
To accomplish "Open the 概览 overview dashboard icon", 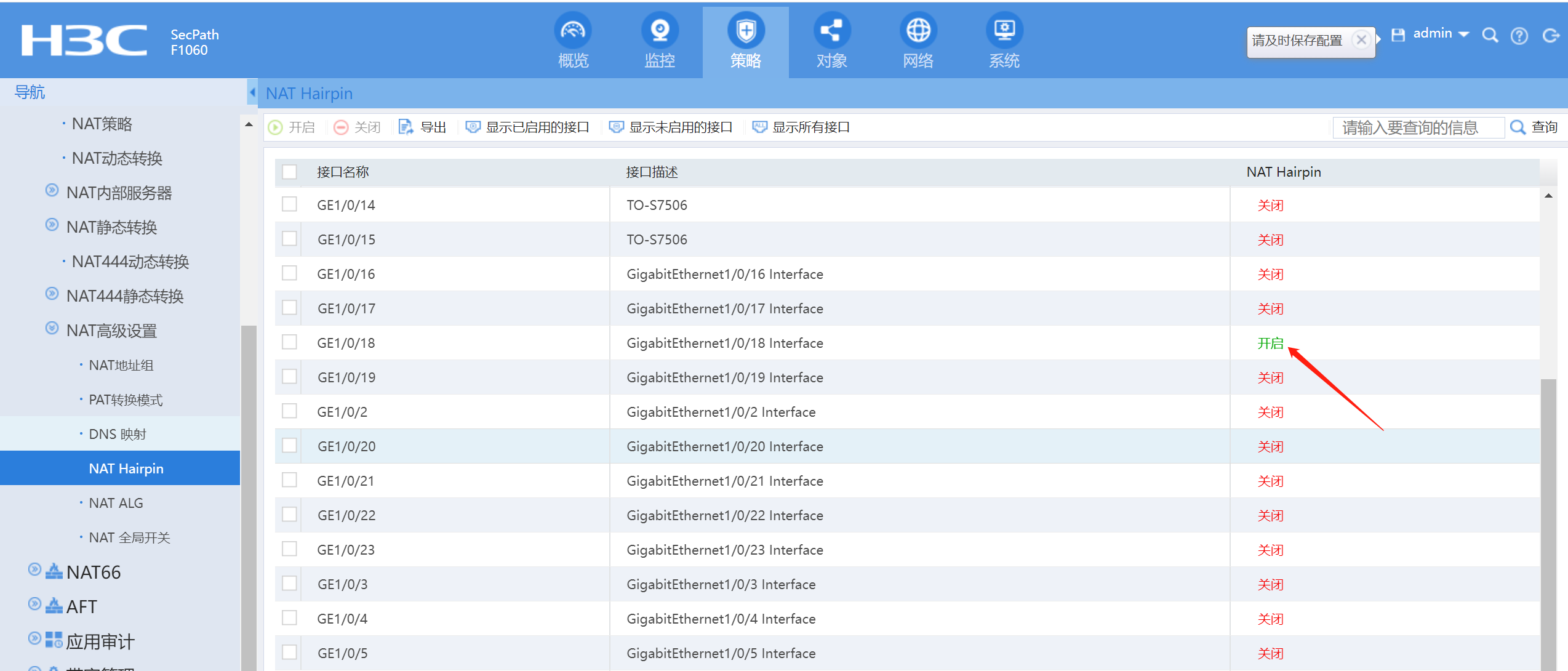I will 573,31.
